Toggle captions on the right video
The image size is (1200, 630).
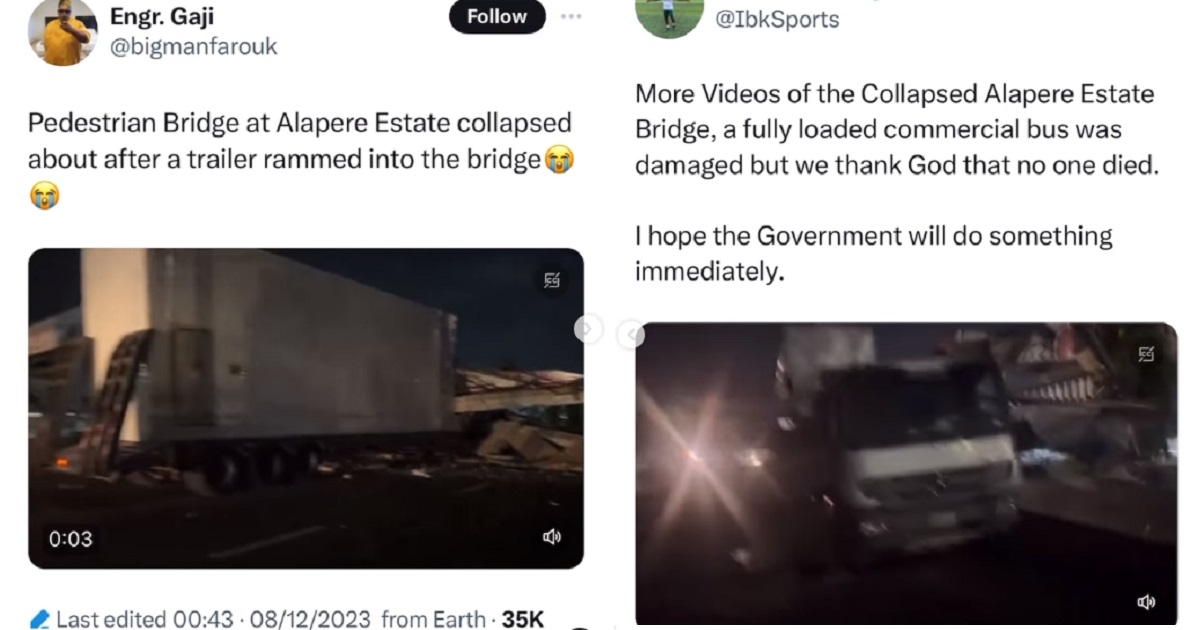(x=1146, y=354)
